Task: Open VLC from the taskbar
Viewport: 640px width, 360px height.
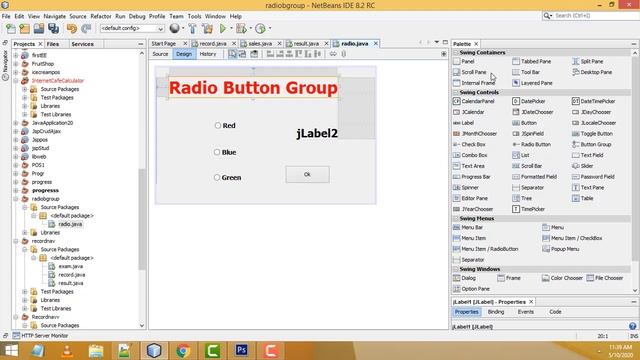Action: 67,351
